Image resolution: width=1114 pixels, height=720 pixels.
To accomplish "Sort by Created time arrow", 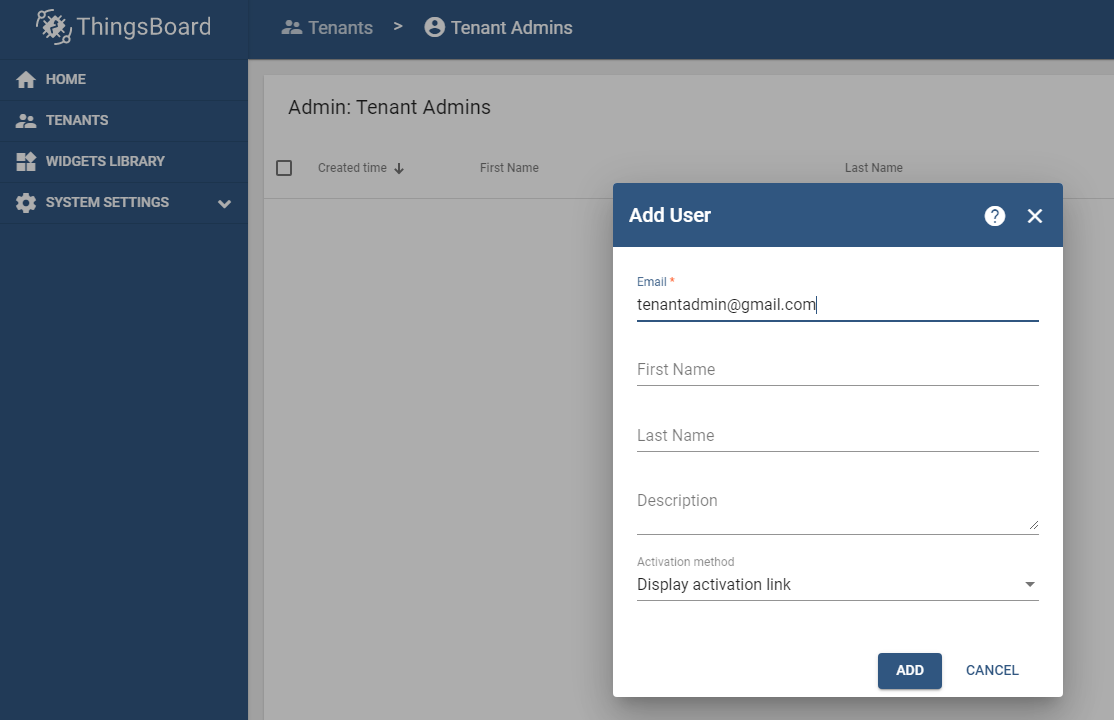I will pyautogui.click(x=399, y=169).
